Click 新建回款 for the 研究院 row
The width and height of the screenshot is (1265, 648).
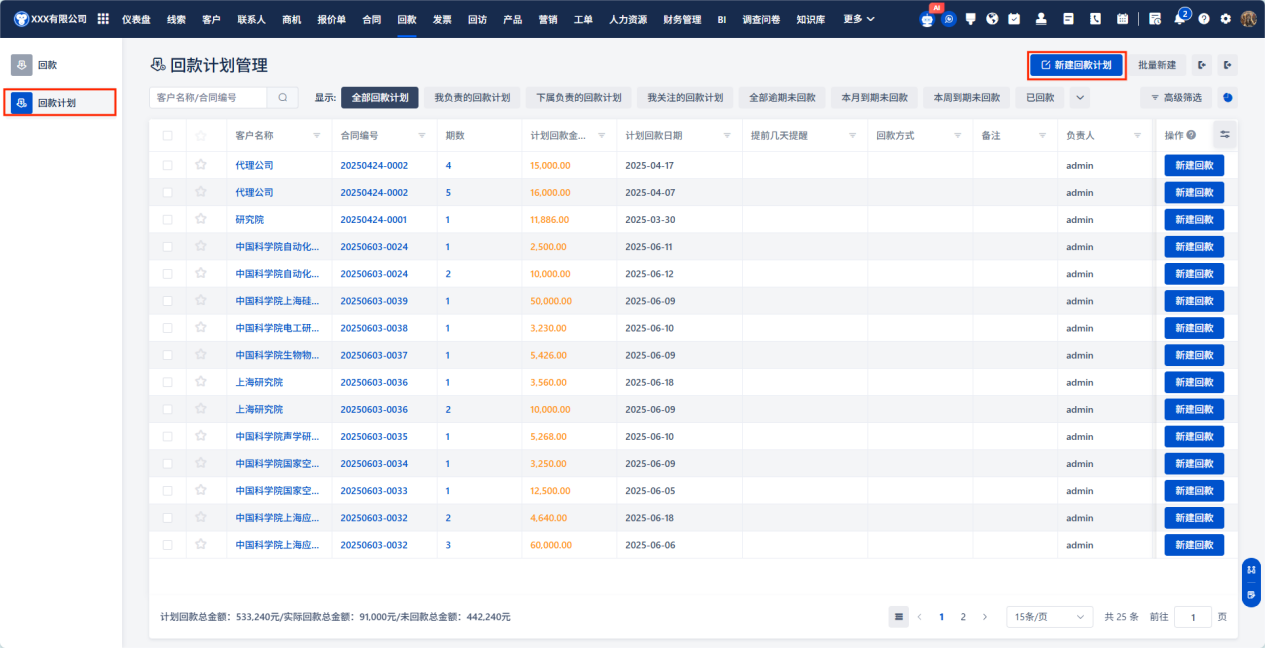[x=1194, y=219]
